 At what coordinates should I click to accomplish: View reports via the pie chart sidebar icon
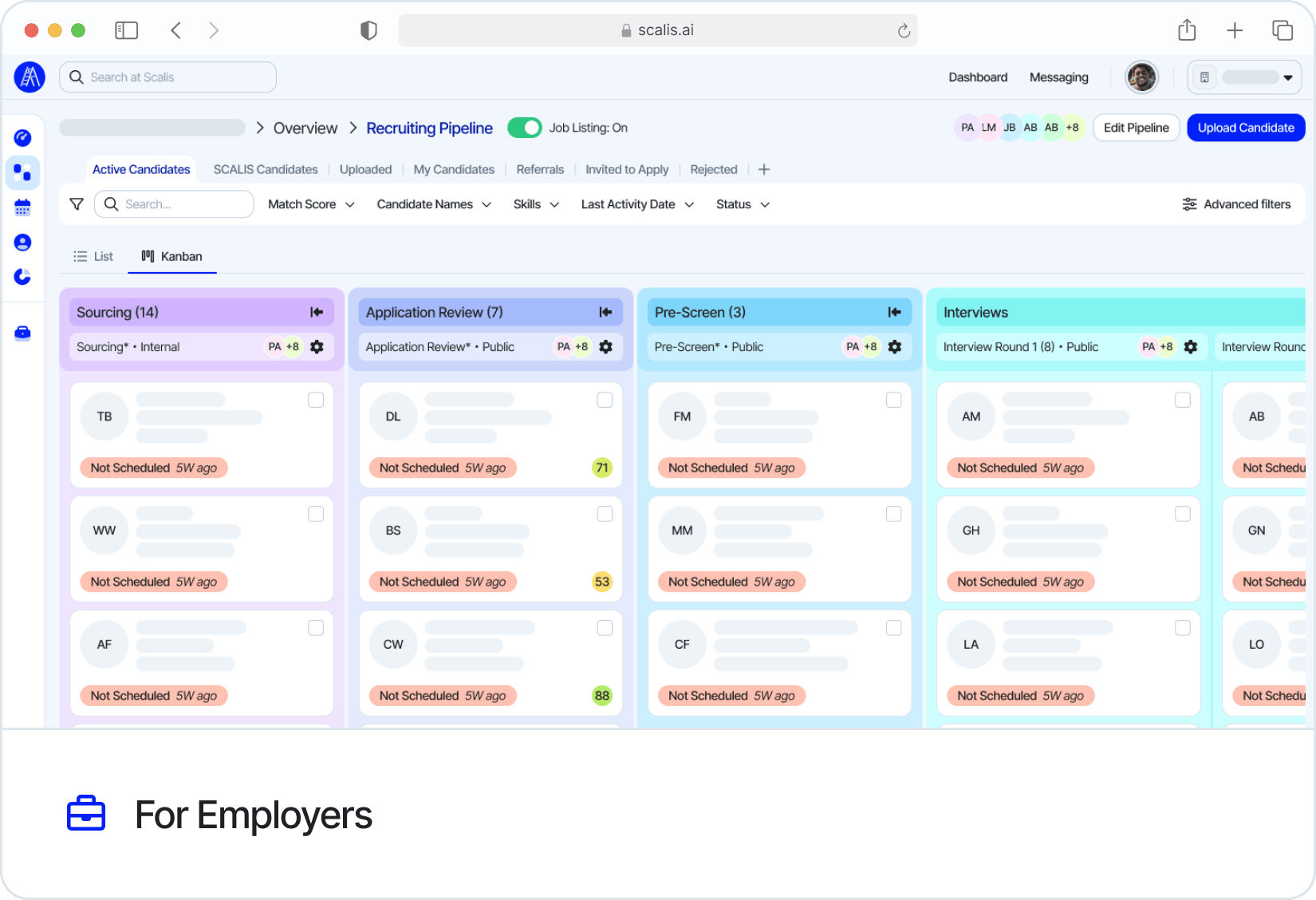coord(23,277)
